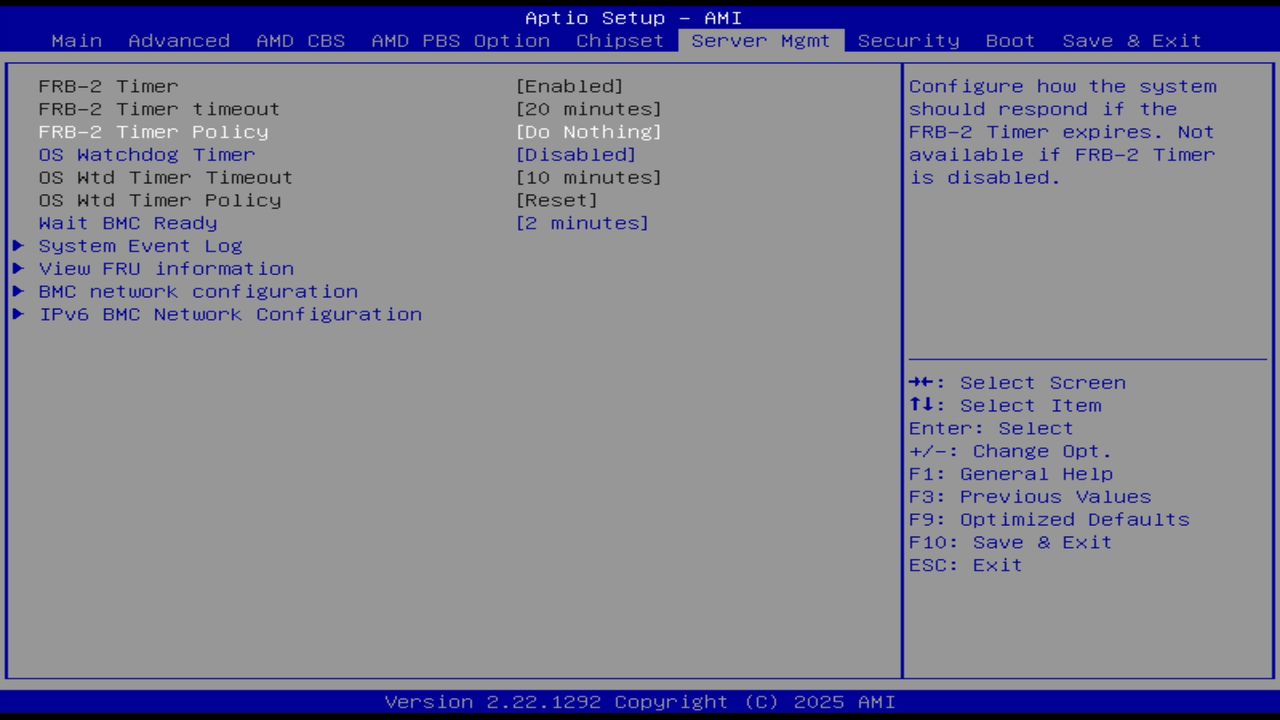Screen dimensions: 1280x720
Task: Click the Version 2.22.1292 copyright footer
Action: (640, 702)
